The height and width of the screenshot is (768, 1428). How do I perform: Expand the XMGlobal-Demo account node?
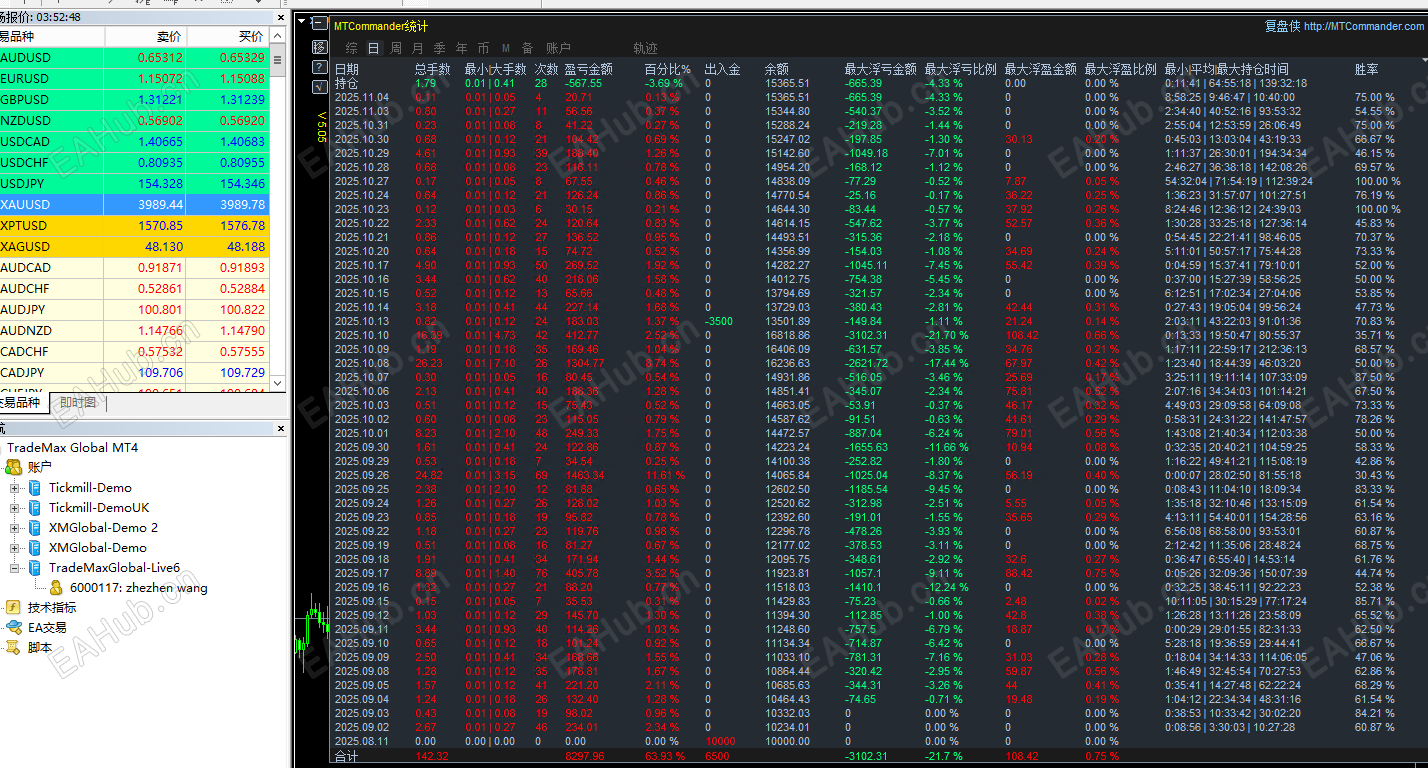click(14, 548)
